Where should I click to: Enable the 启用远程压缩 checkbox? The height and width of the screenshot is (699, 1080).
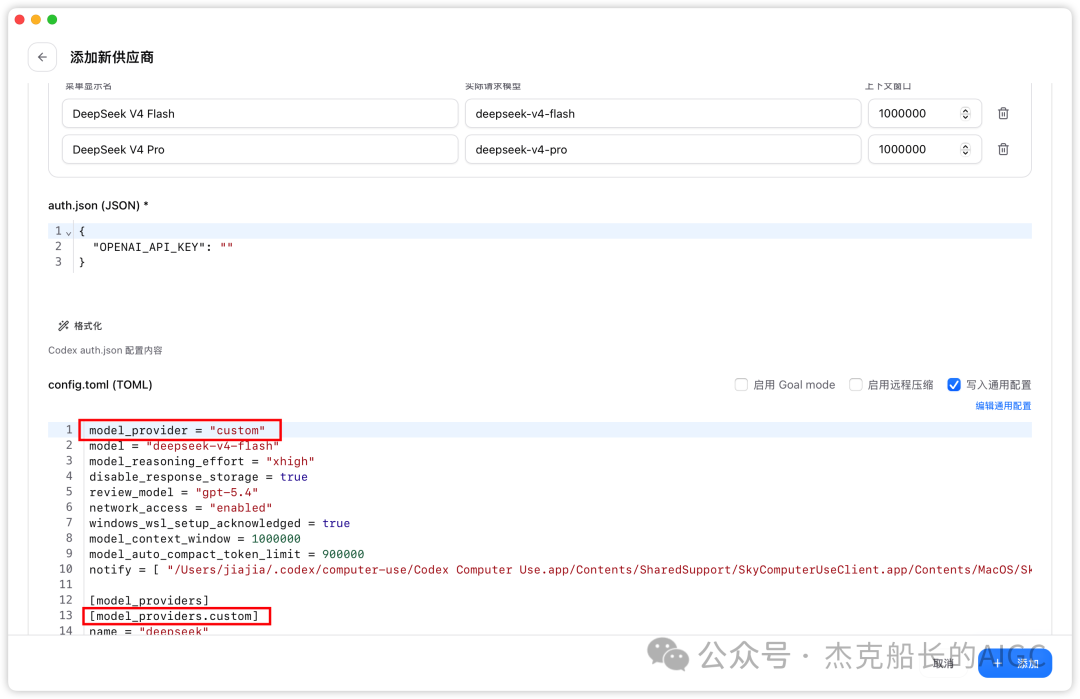click(855, 384)
